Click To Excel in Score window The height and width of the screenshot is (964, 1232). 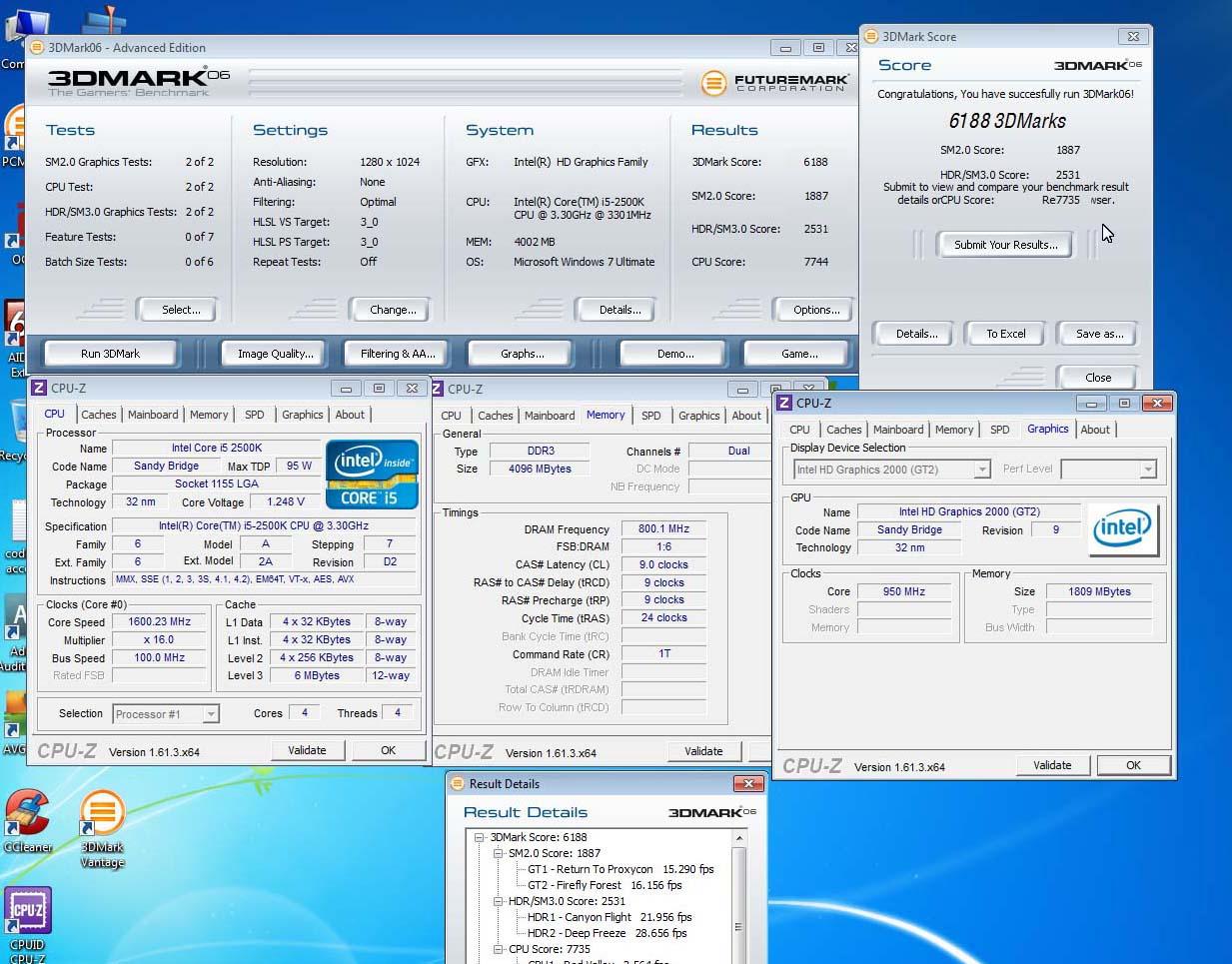(x=1005, y=334)
